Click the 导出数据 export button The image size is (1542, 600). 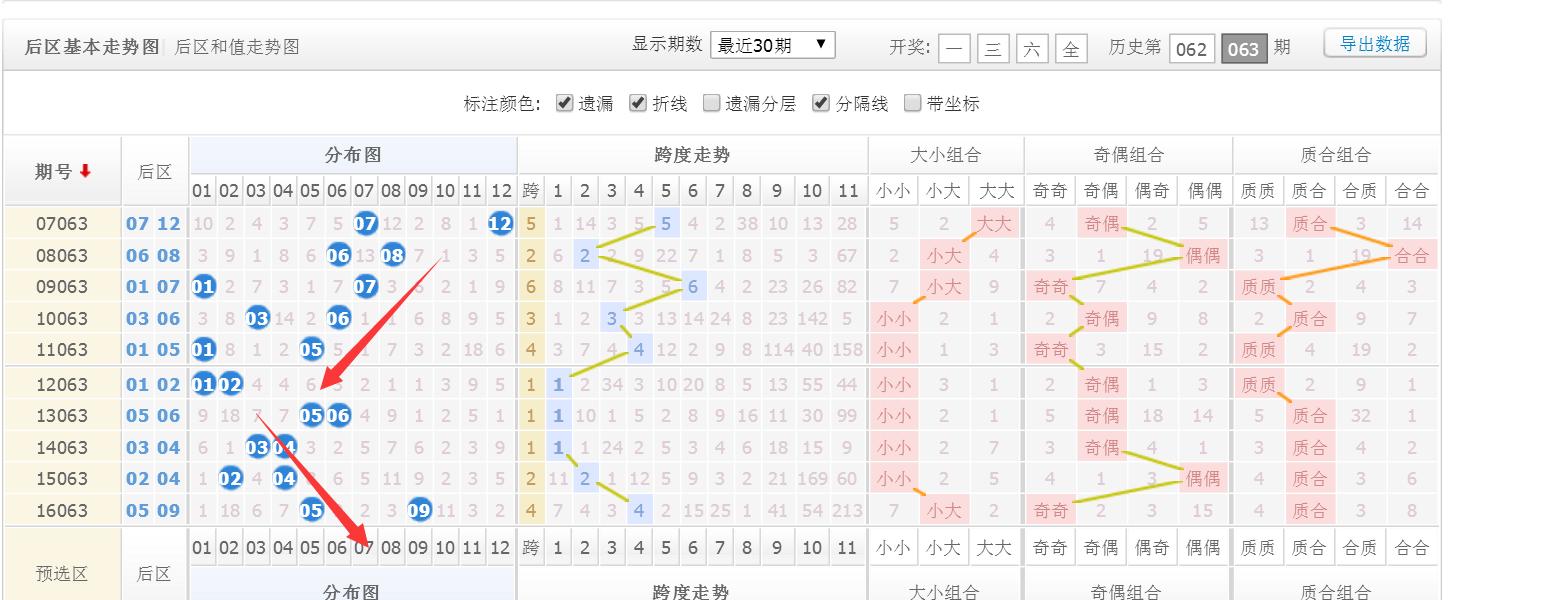[1375, 43]
